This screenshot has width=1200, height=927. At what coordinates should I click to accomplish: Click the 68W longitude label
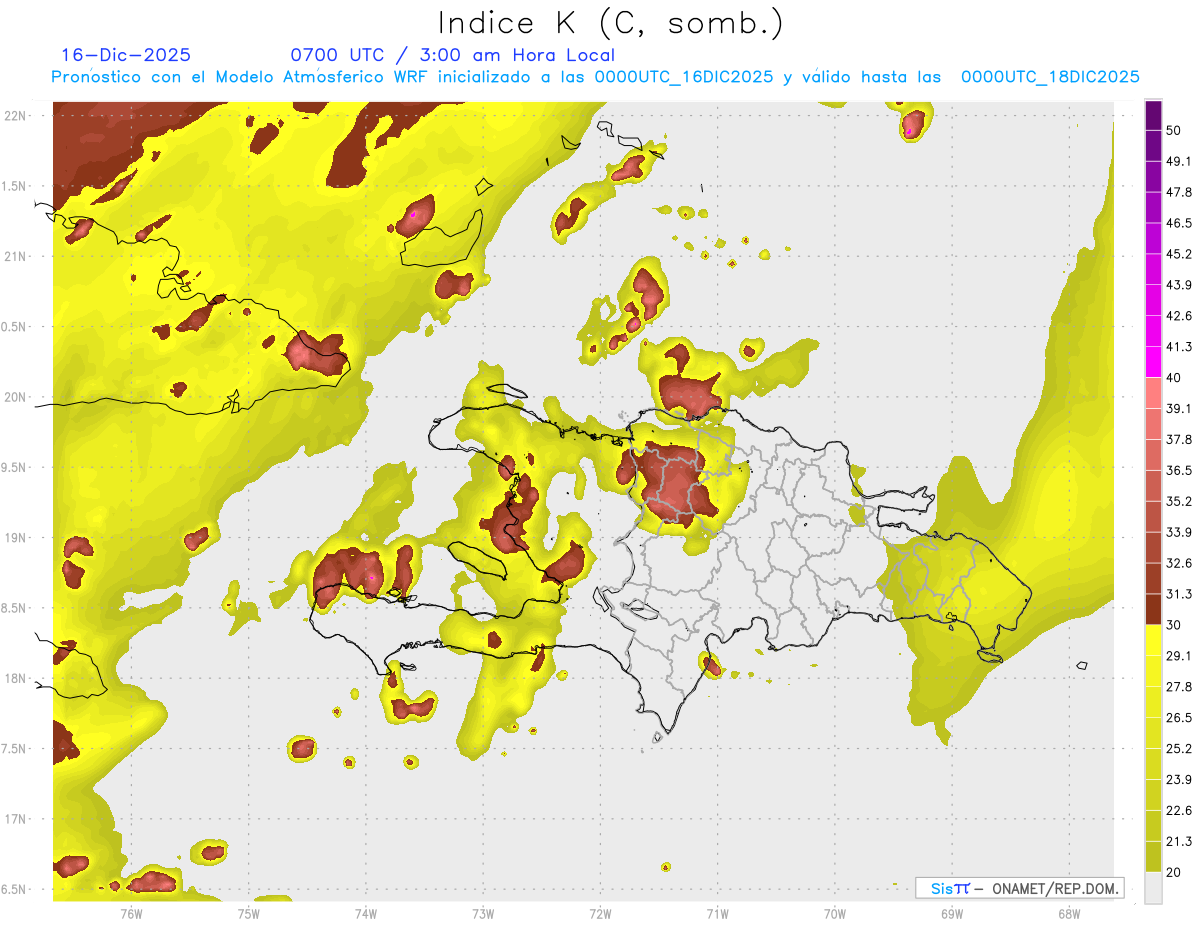click(1068, 913)
